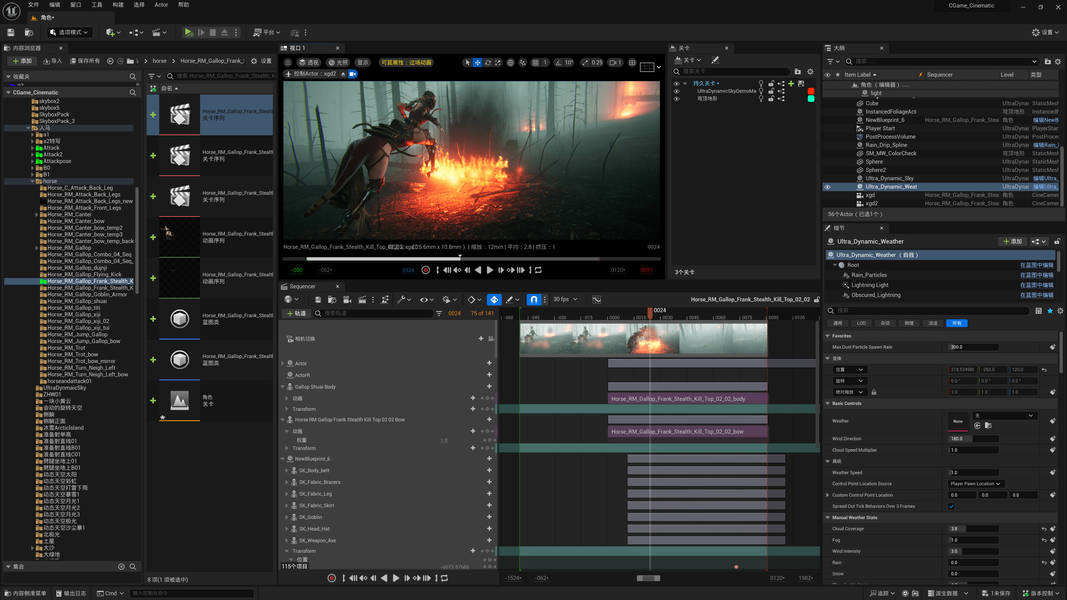Open the Actor menu in the menu bar
The height and width of the screenshot is (600, 1067).
click(x=160, y=5)
